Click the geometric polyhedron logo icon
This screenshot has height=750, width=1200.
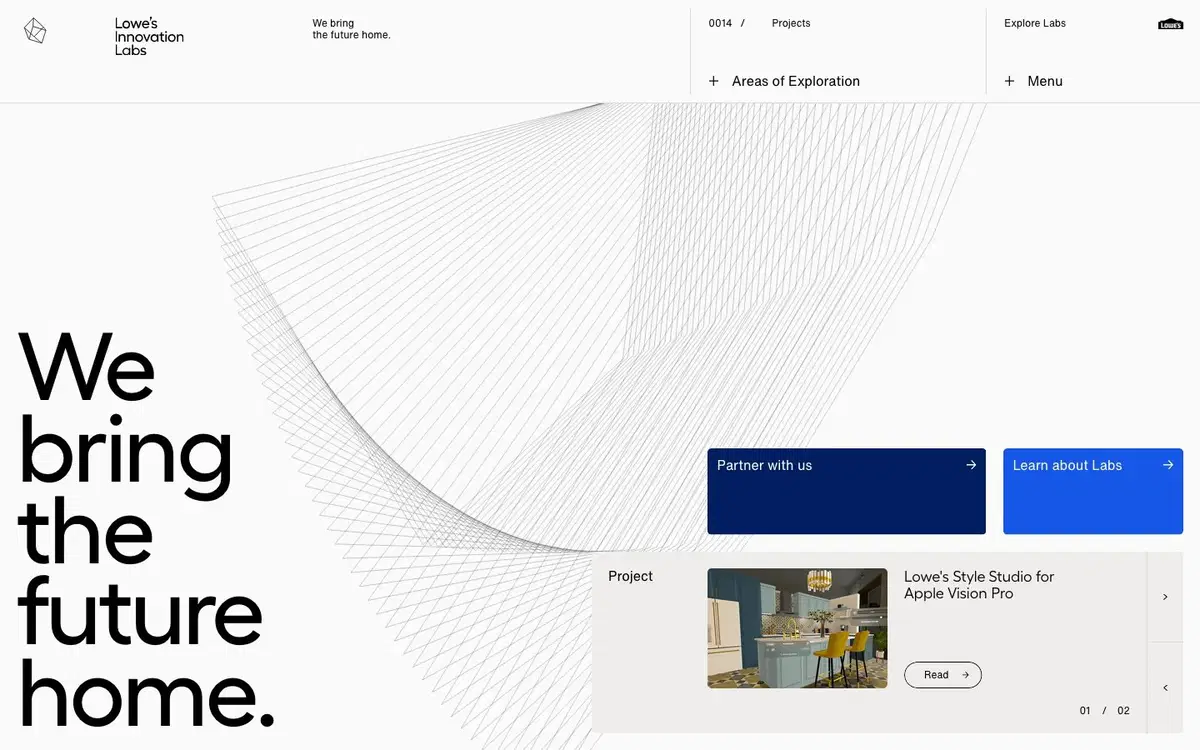[x=35, y=31]
